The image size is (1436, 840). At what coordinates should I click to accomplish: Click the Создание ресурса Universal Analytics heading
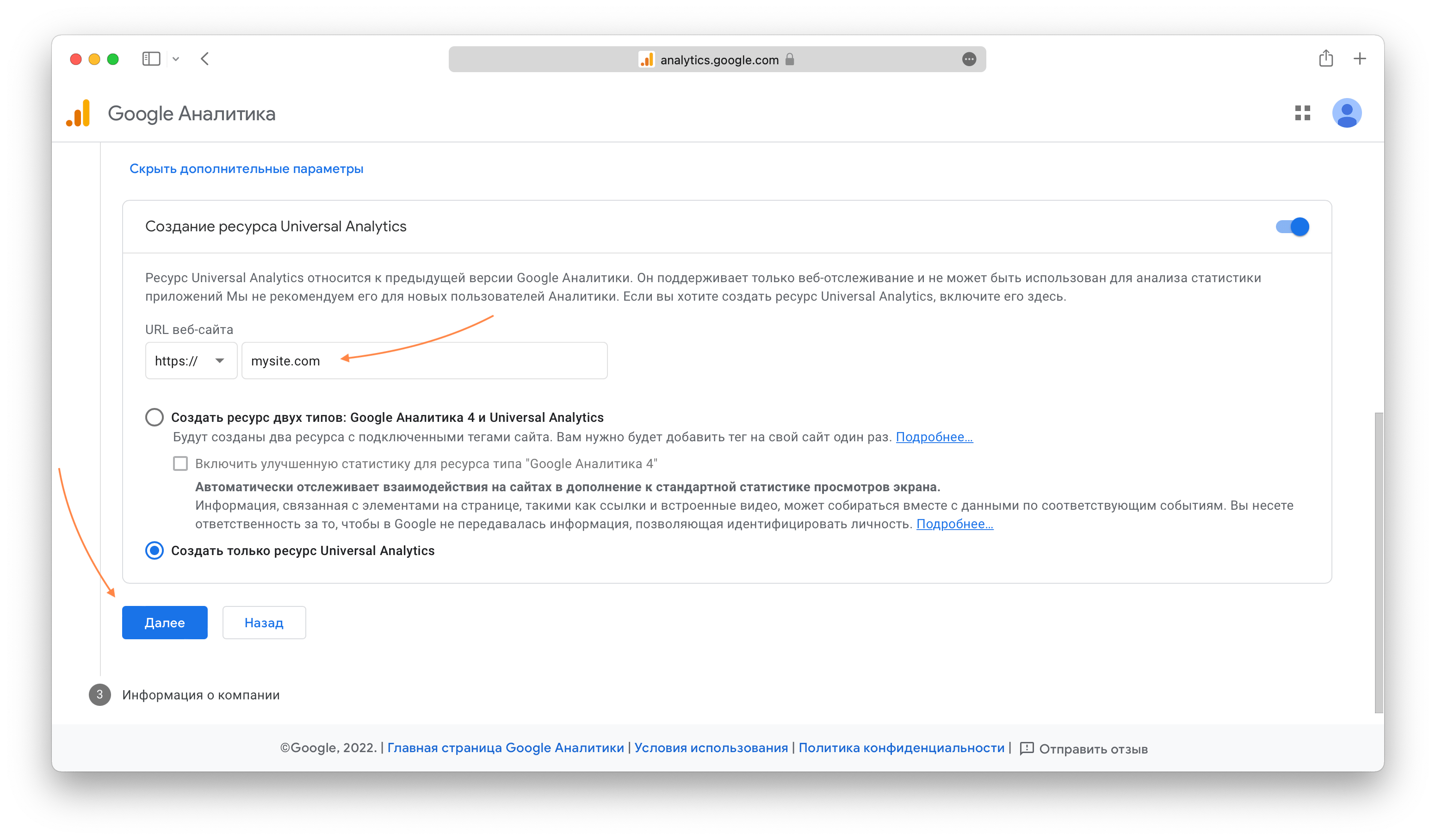tap(276, 226)
